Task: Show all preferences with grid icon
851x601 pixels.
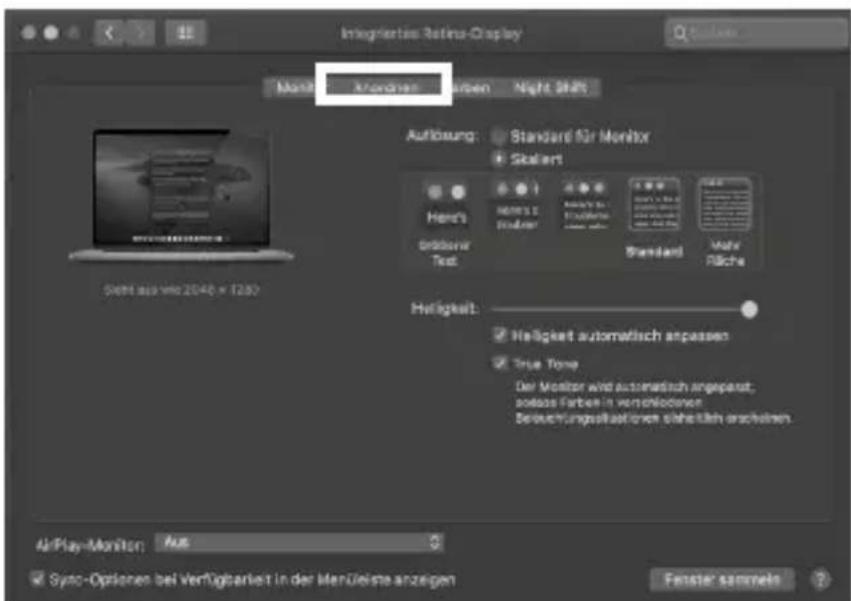Action: tap(186, 34)
